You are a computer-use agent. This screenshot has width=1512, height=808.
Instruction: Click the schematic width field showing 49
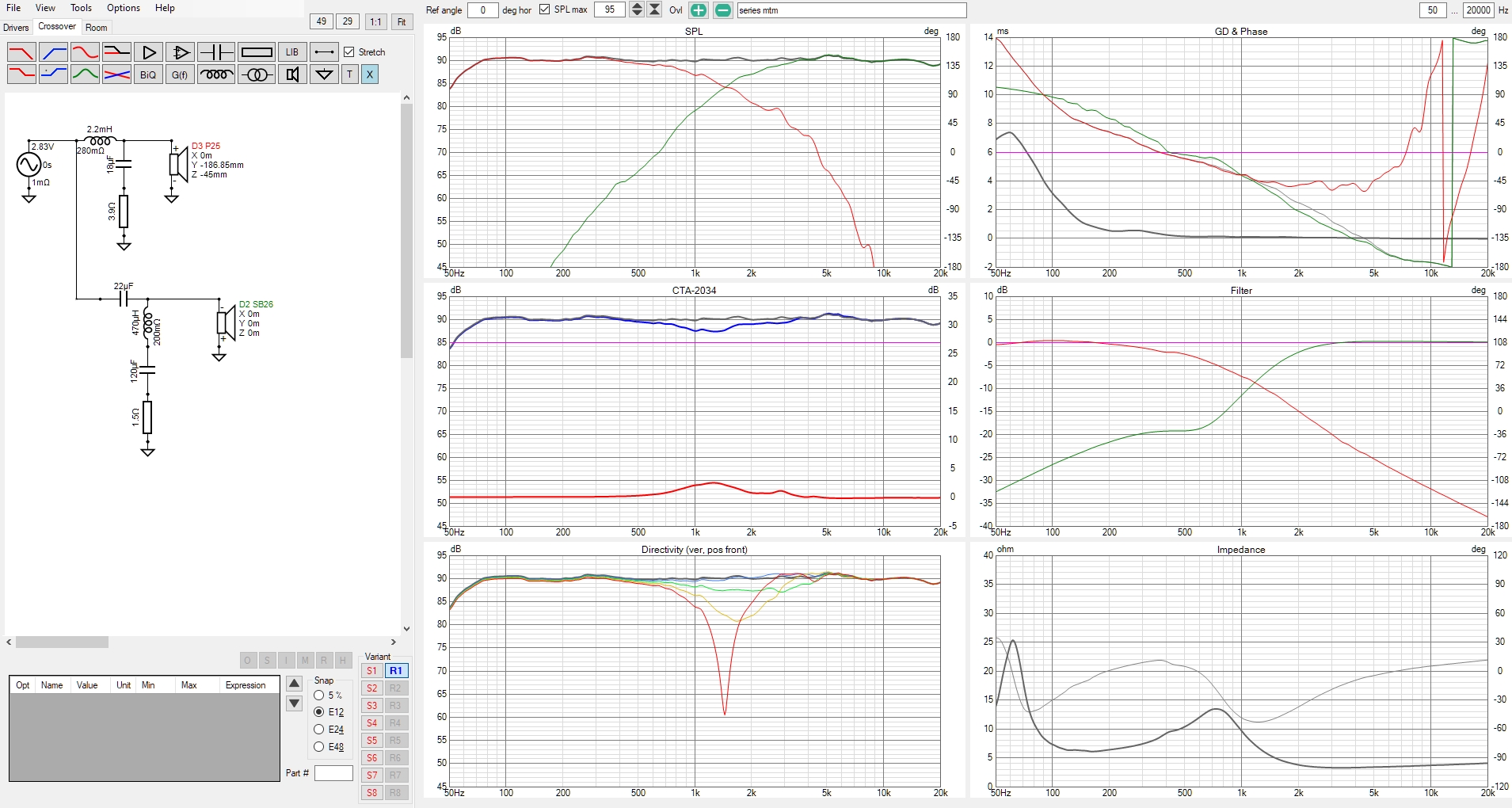click(x=321, y=22)
